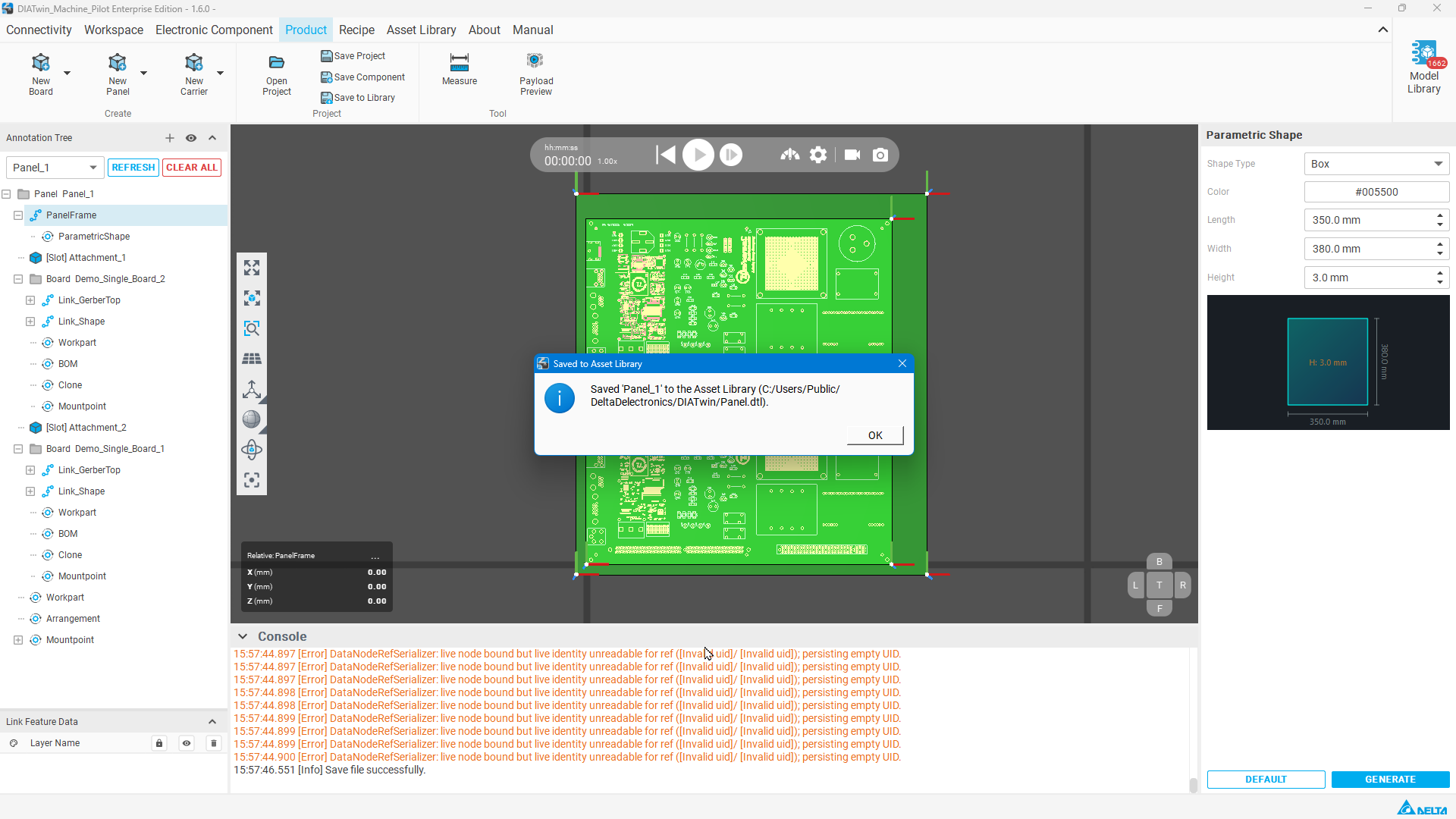
Task: Open playback settings gear
Action: click(x=818, y=155)
